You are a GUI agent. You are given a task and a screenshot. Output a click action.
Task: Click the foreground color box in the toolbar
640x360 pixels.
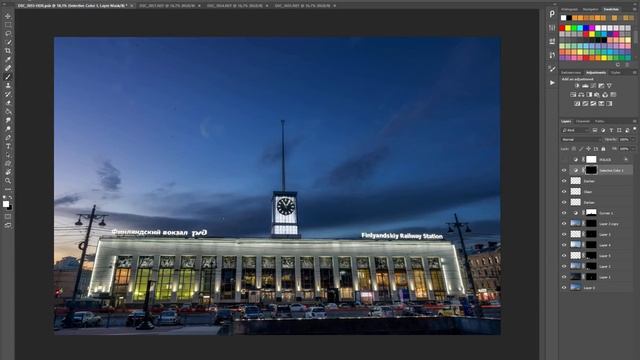6,204
